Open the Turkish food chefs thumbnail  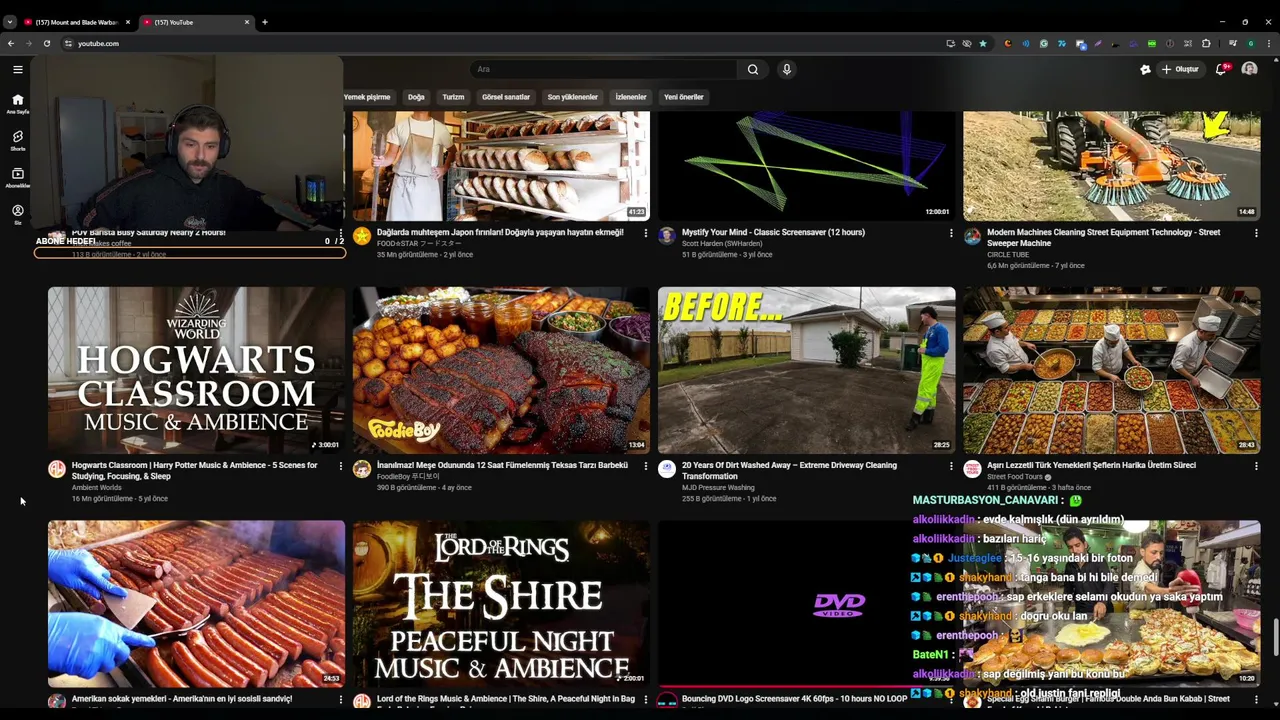coord(1111,370)
